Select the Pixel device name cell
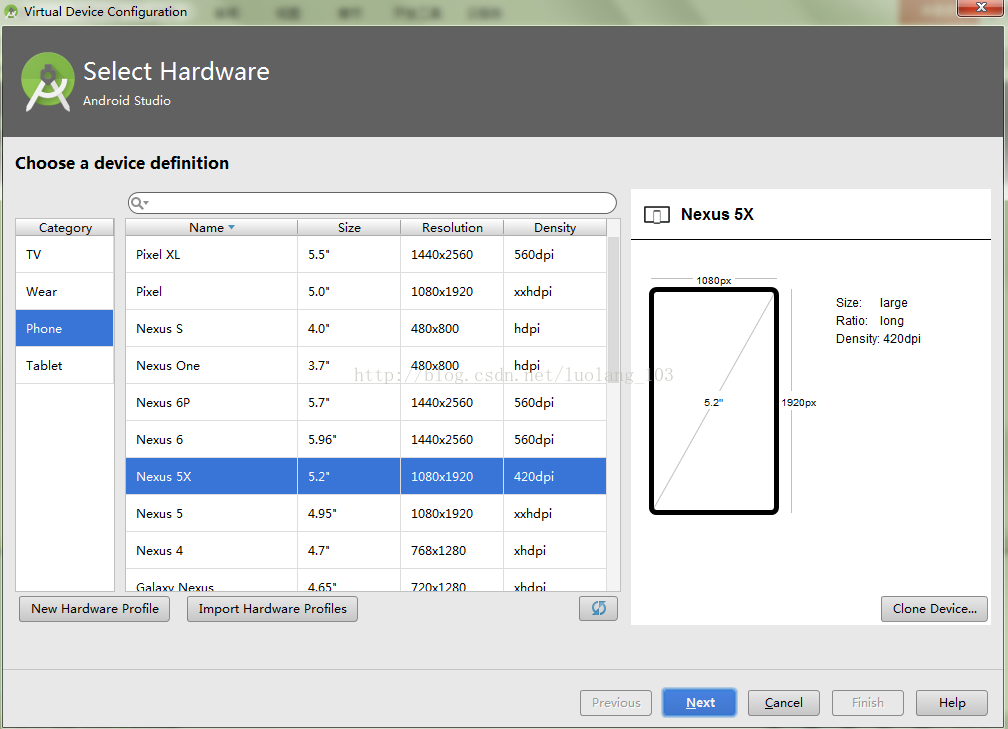 click(212, 292)
